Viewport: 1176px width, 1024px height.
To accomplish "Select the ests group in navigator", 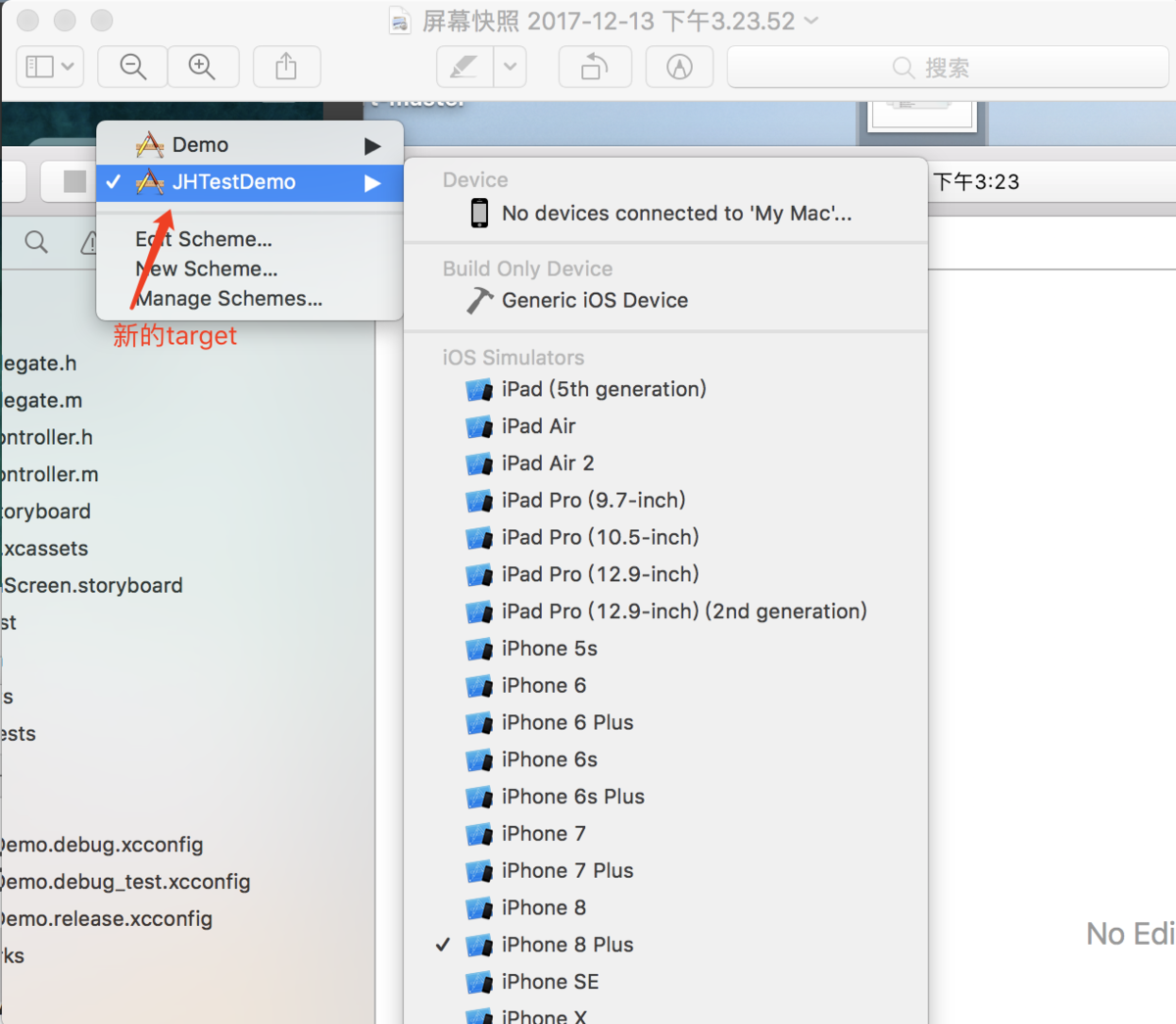I will 19,734.
